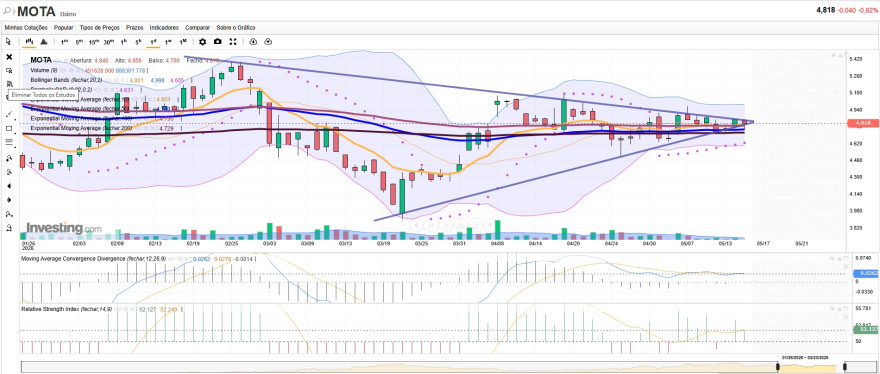This screenshot has height=374, width=880.
Task: Switch to the area chart type icon
Action: [44, 42]
